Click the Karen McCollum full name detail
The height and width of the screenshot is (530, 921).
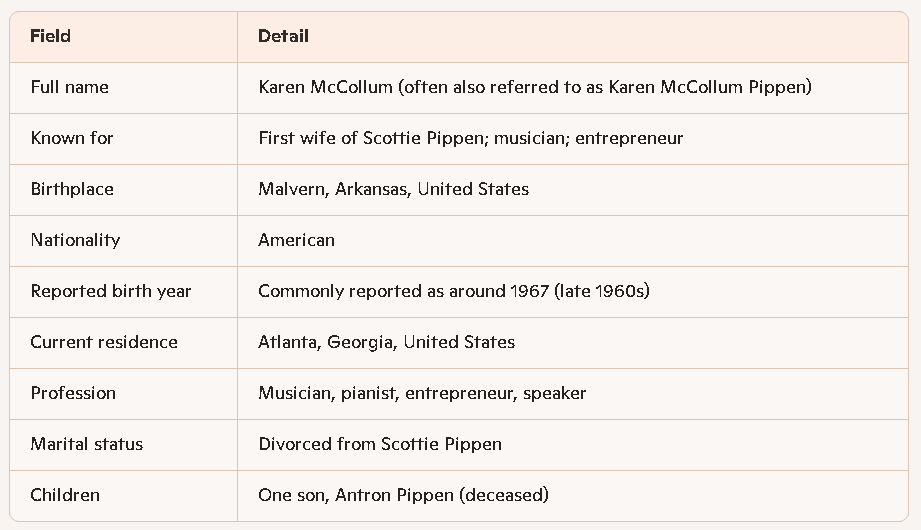point(534,87)
